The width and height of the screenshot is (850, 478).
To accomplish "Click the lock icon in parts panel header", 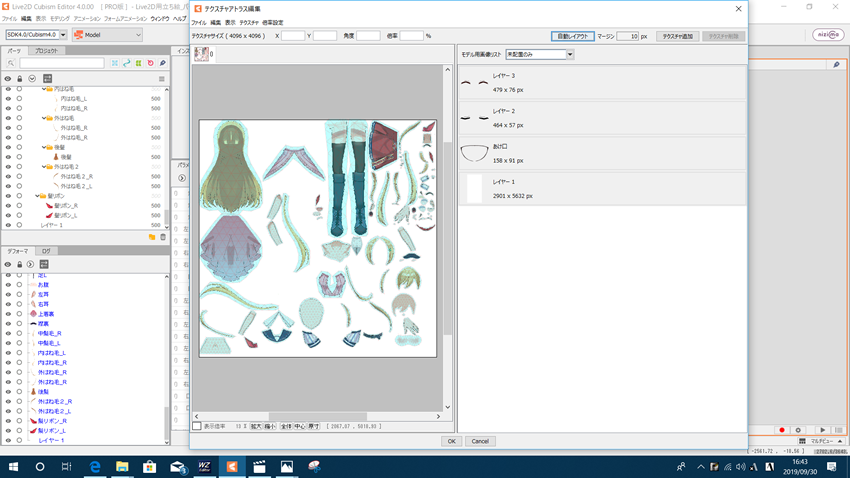I will pyautogui.click(x=20, y=79).
